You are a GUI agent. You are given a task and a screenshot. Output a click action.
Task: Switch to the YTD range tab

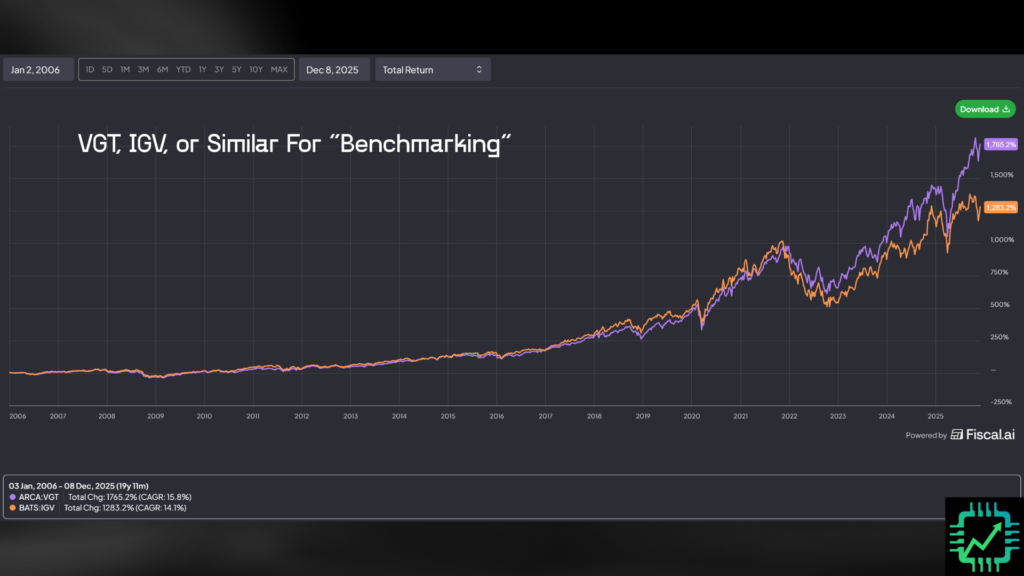pos(182,69)
